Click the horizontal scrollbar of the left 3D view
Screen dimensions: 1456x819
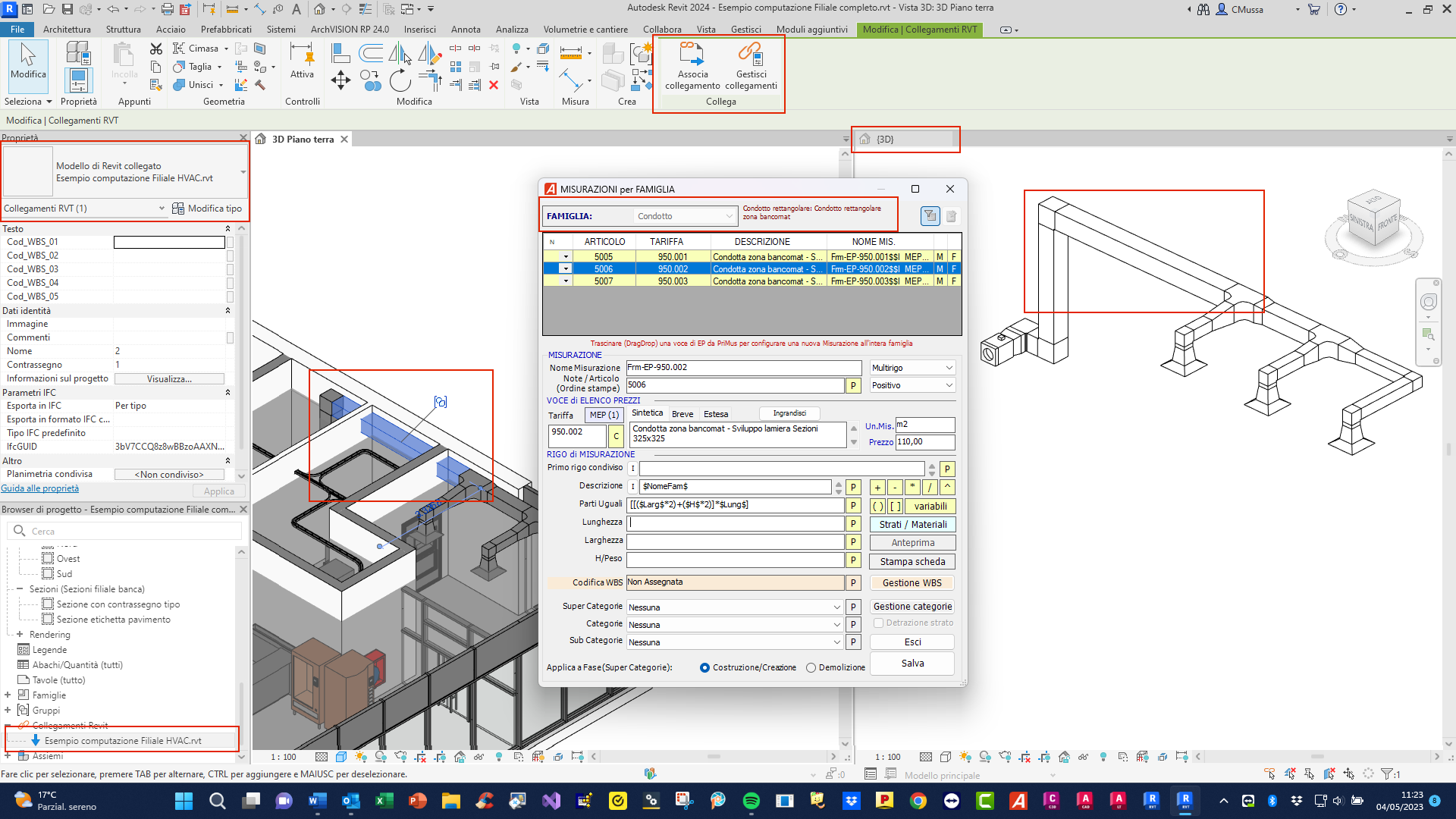coord(714,757)
